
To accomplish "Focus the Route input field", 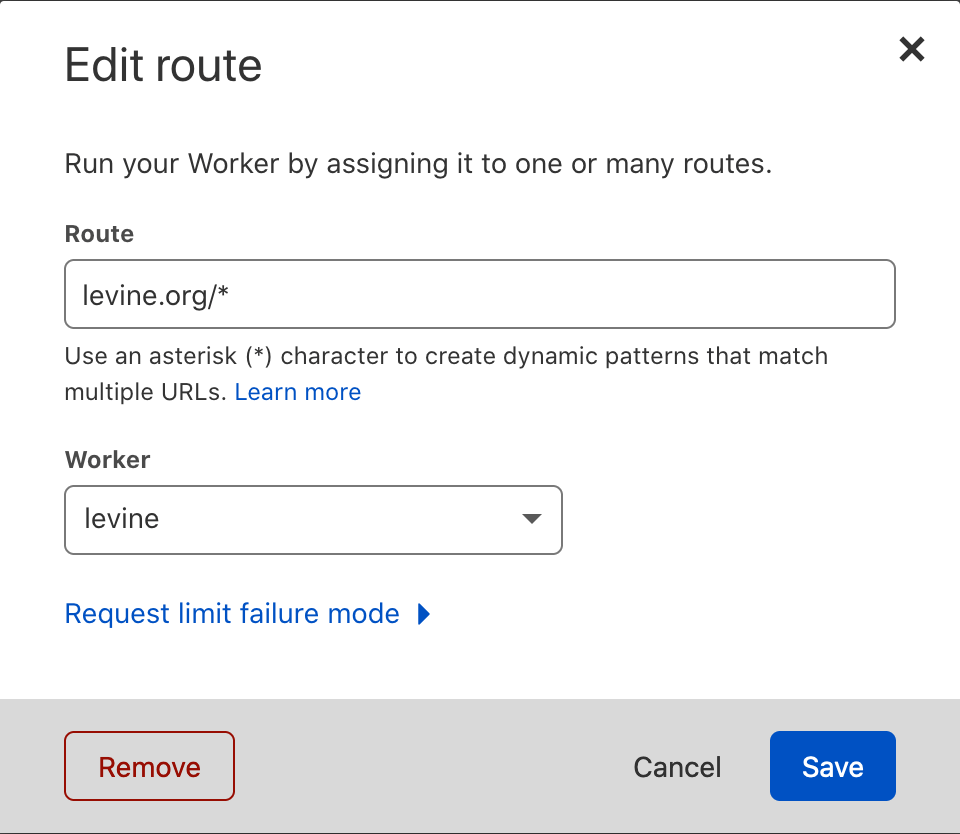I will click(x=479, y=294).
